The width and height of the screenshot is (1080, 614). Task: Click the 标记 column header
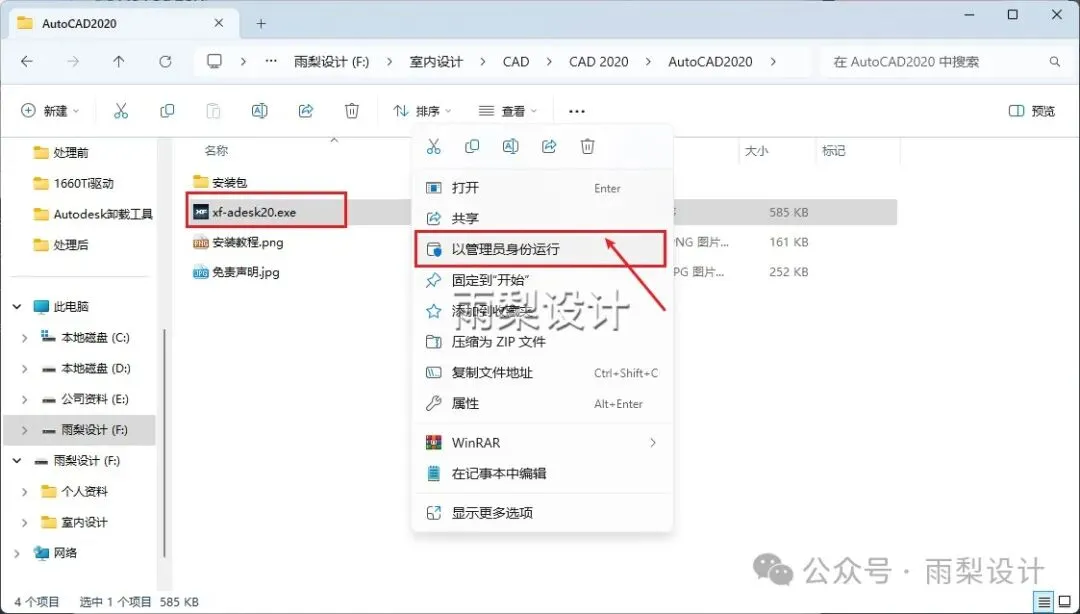(x=833, y=150)
